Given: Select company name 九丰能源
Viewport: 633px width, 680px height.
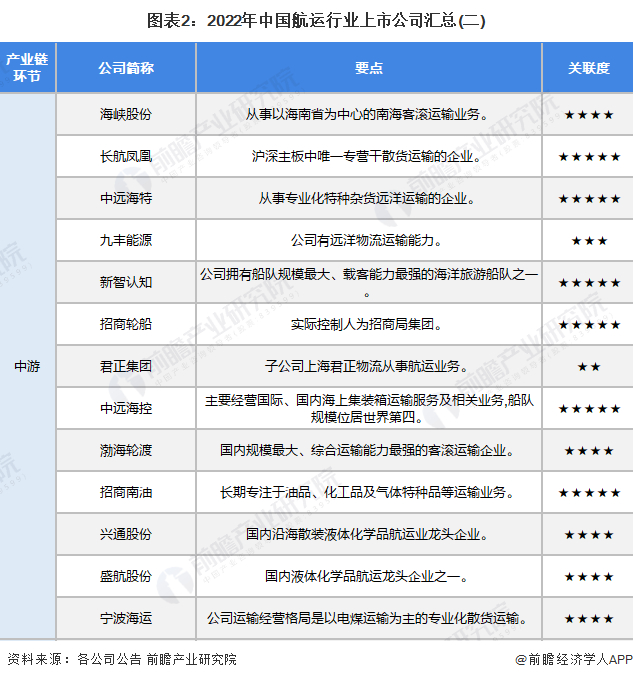Looking at the screenshot, I should click(126, 240).
